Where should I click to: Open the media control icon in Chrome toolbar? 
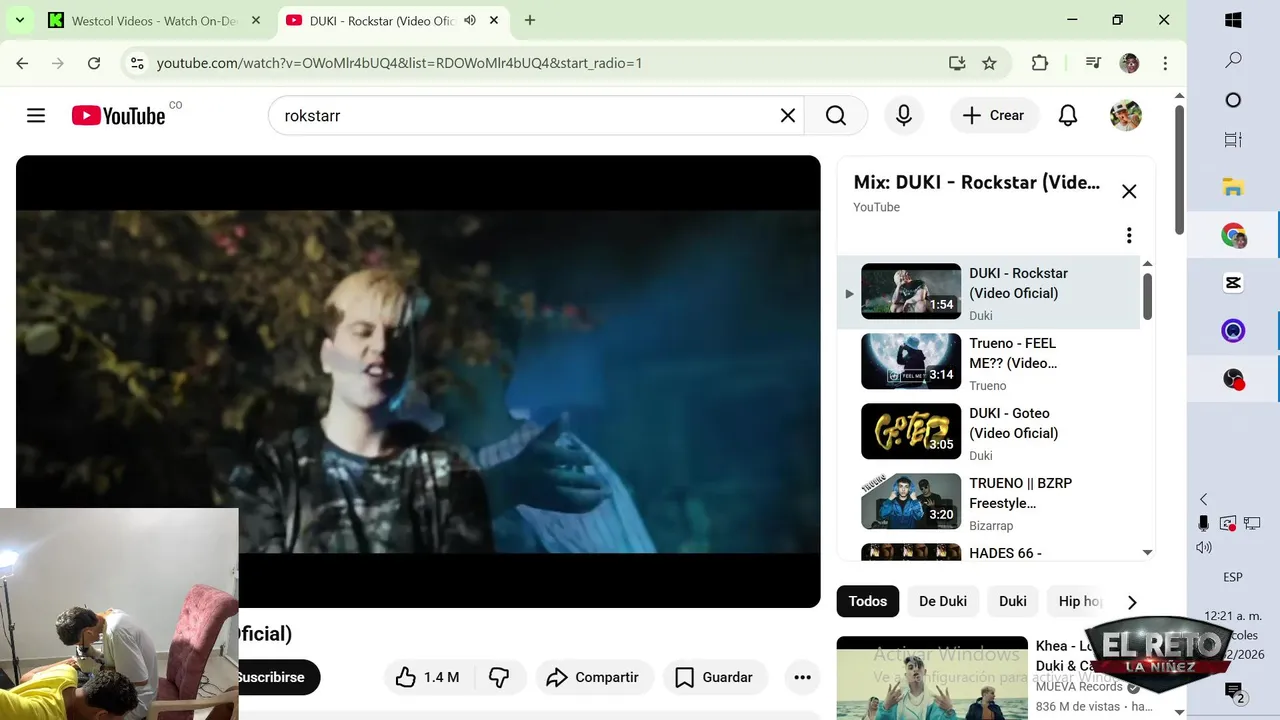tap(1093, 63)
